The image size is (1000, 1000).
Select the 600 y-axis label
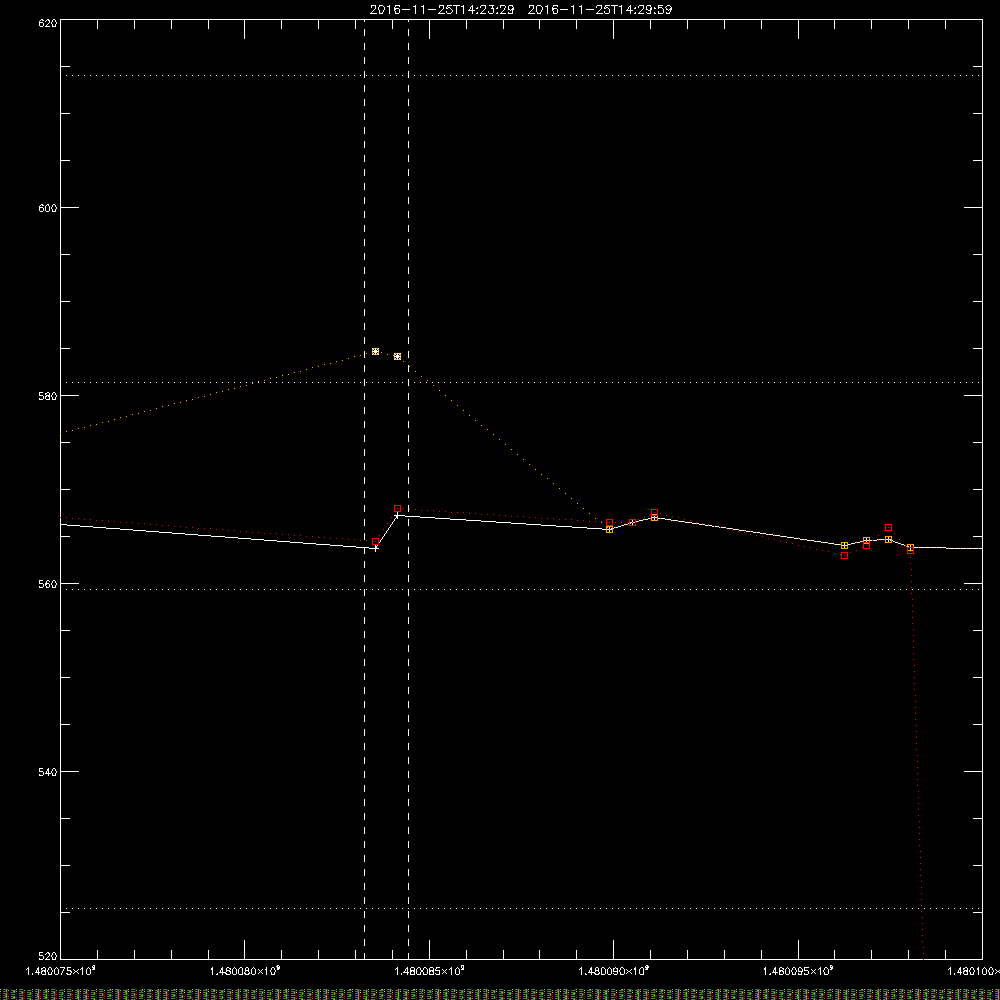[x=48, y=208]
